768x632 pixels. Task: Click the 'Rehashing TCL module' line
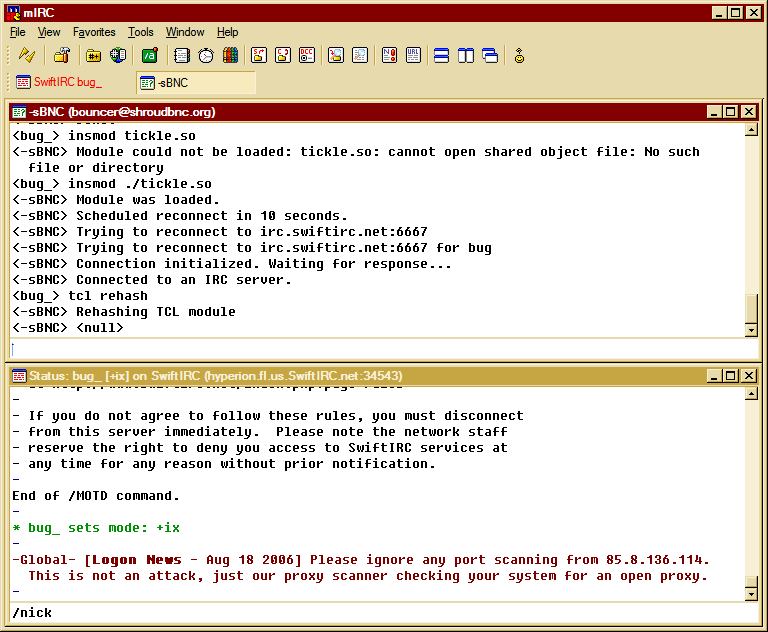(124, 312)
